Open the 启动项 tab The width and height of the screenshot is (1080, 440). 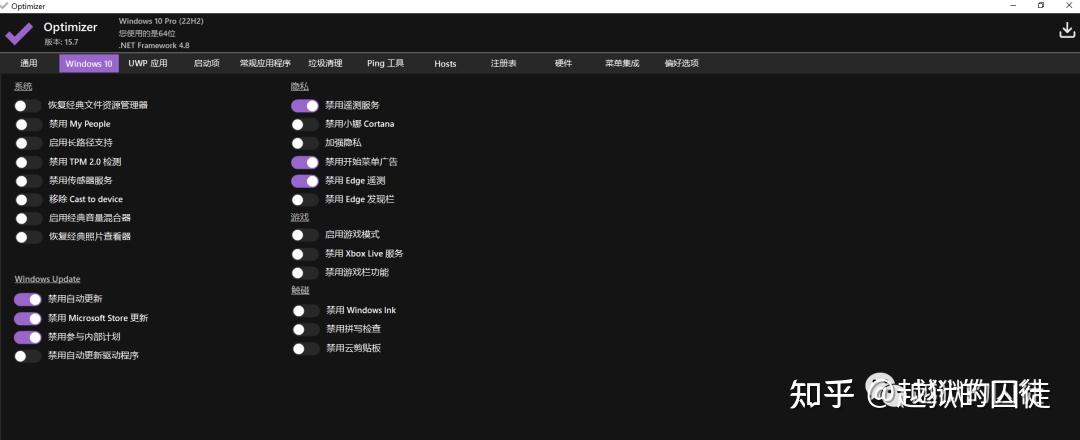(x=207, y=63)
